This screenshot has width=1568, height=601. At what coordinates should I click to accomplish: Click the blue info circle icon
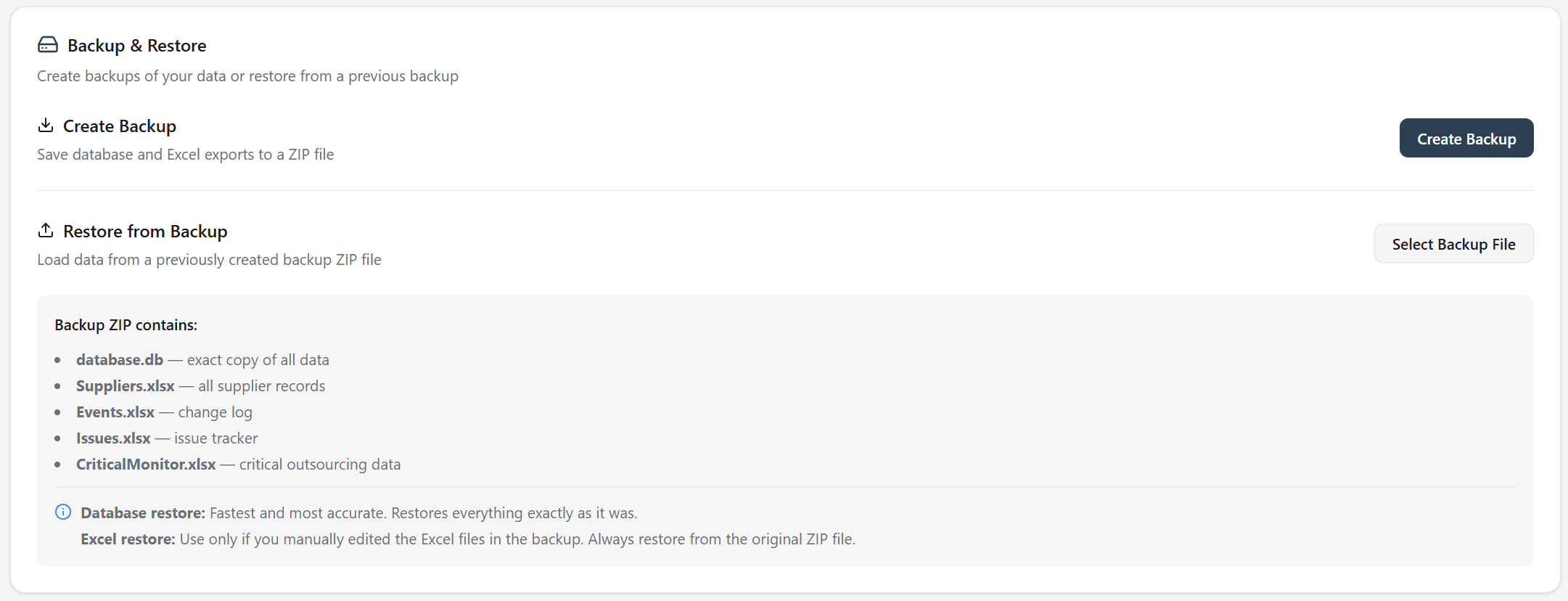63,512
